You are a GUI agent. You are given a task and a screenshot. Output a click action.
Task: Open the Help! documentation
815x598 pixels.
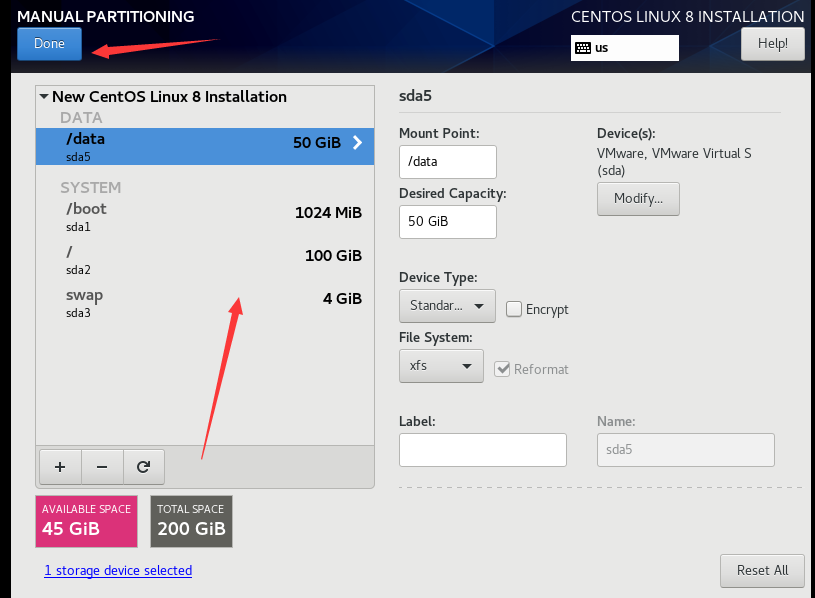click(772, 44)
